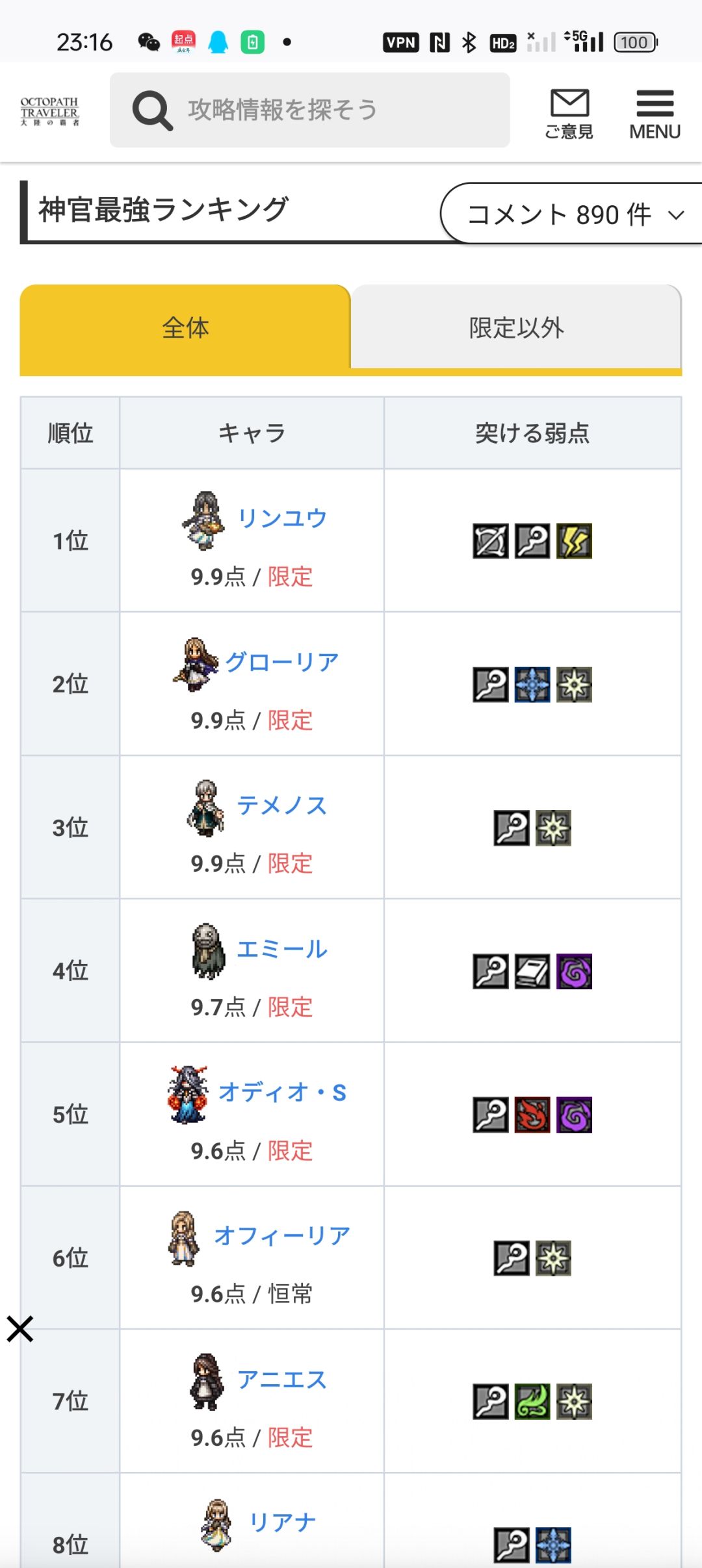Screen dimensions: 702x1568
Task: Tap the Octopath Traveler site logo
Action: (49, 111)
